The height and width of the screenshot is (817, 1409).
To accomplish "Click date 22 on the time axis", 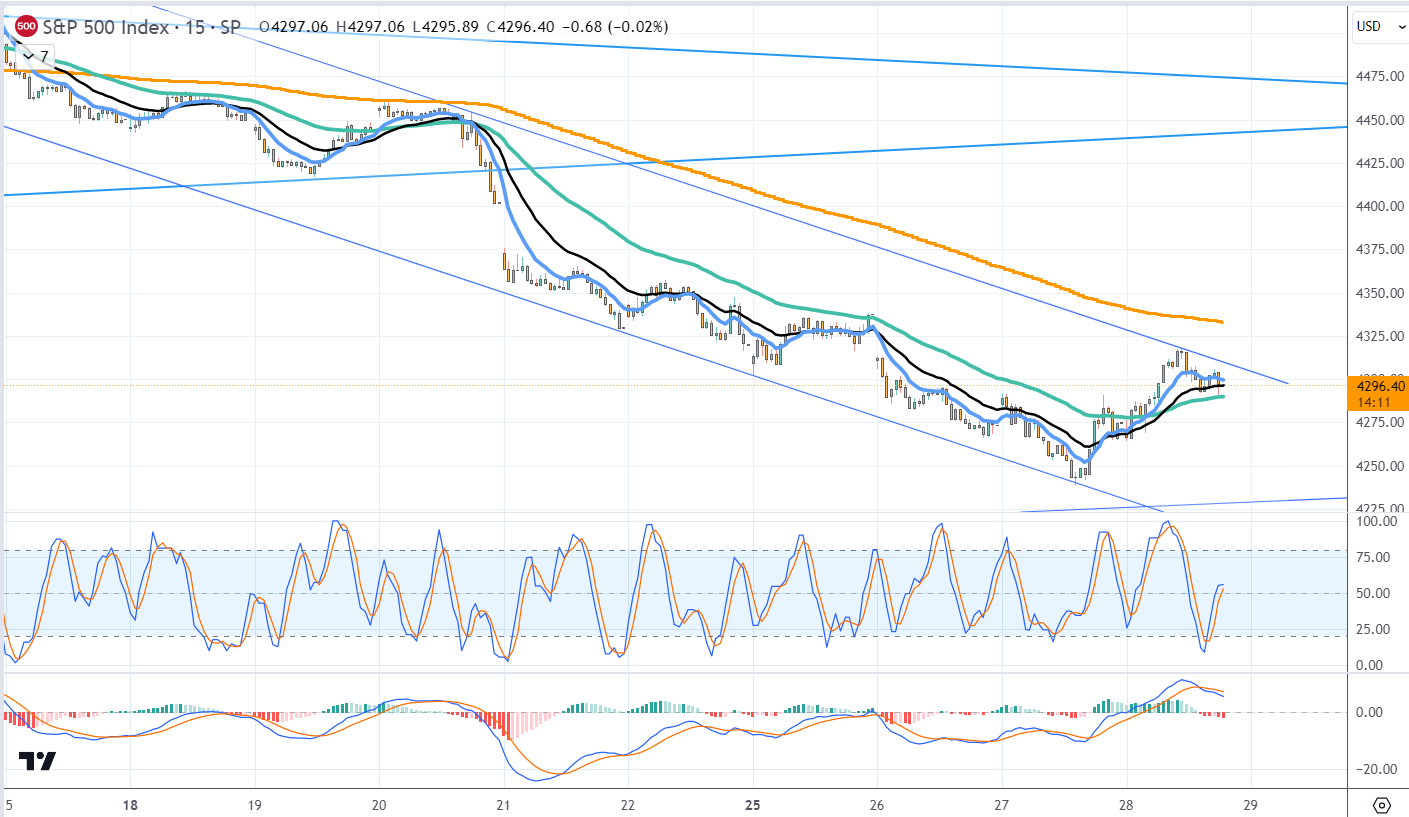I will 628,804.
